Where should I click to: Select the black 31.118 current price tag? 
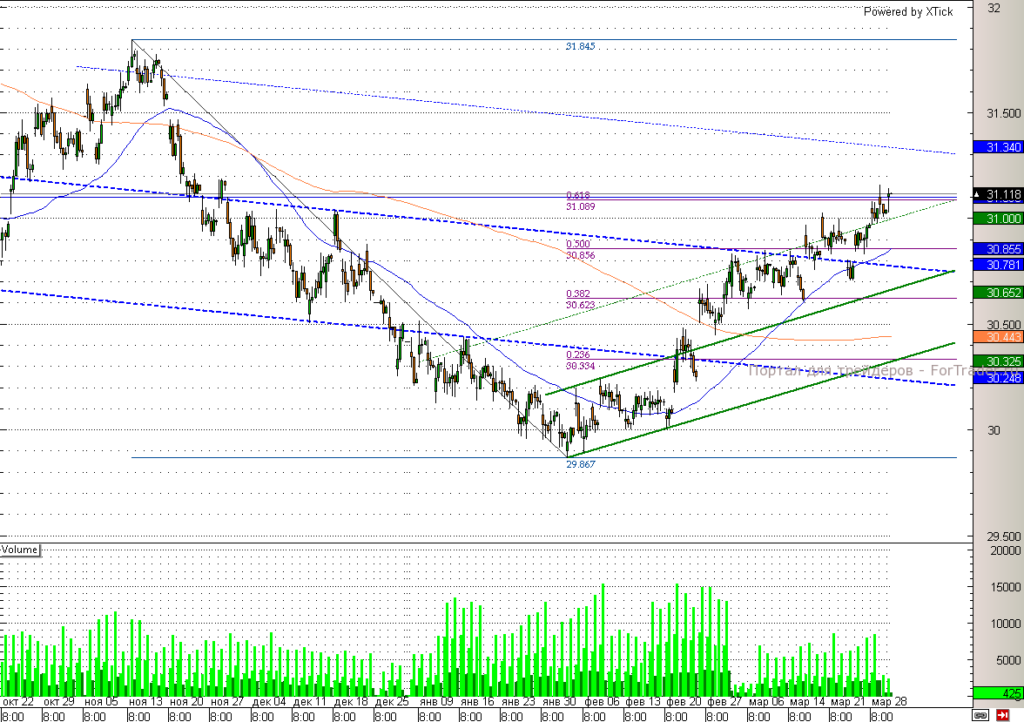click(x=998, y=195)
